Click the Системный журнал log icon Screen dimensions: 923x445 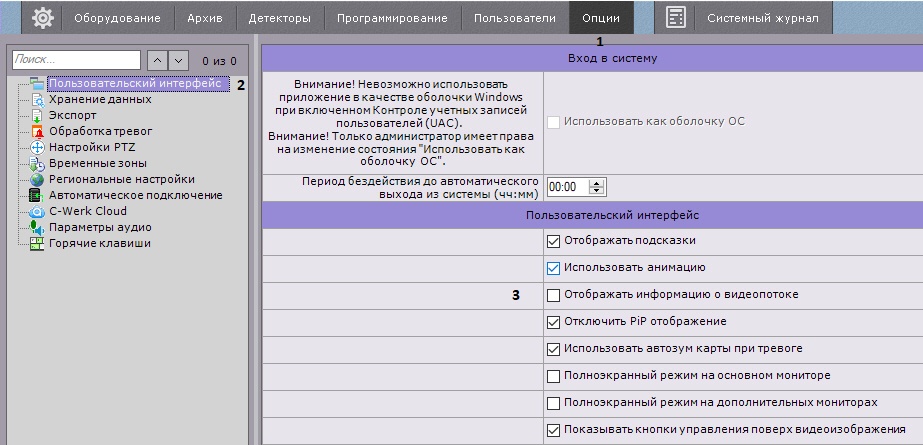pyautogui.click(x=676, y=18)
